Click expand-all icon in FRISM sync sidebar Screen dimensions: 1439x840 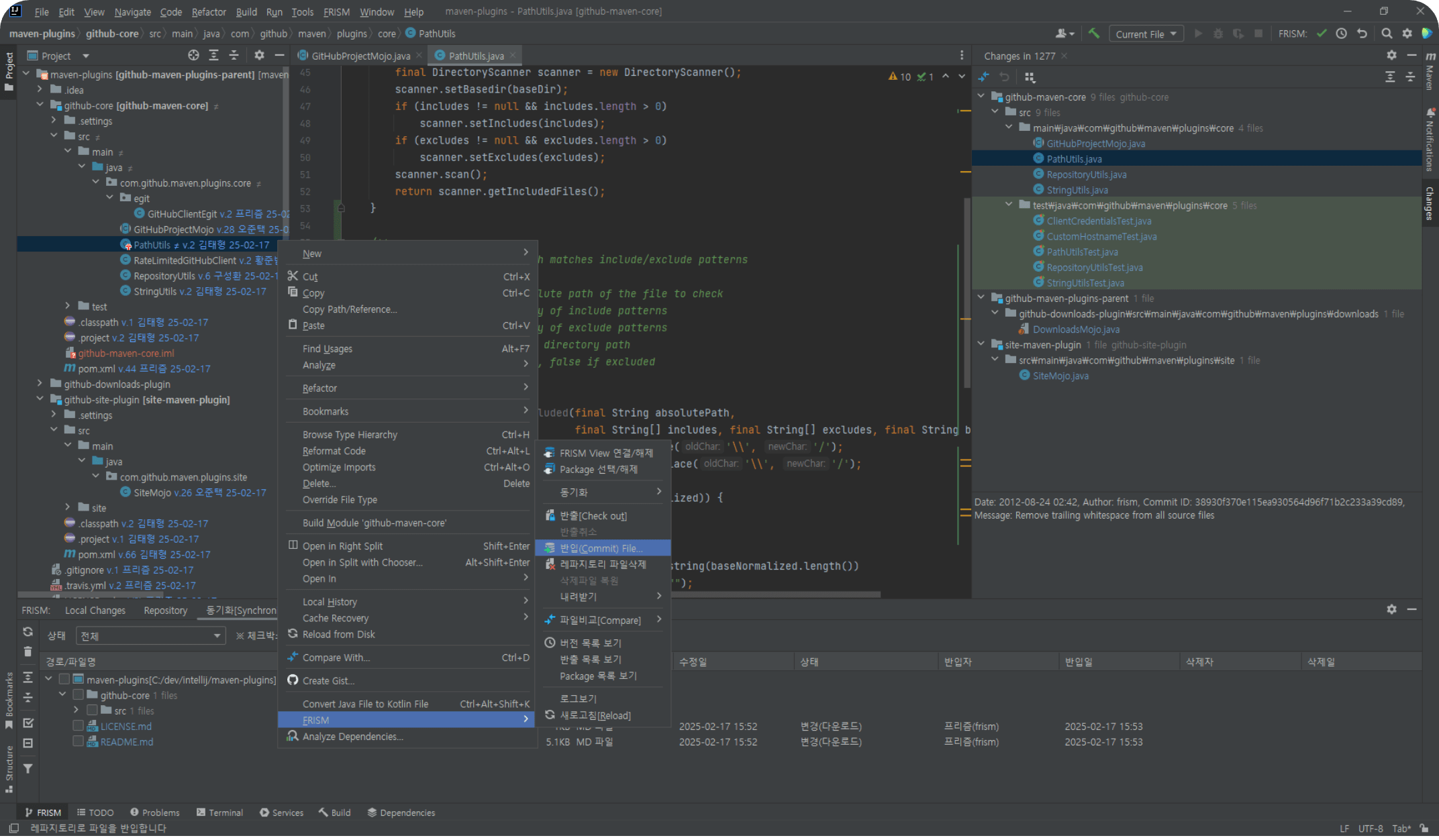(x=28, y=677)
